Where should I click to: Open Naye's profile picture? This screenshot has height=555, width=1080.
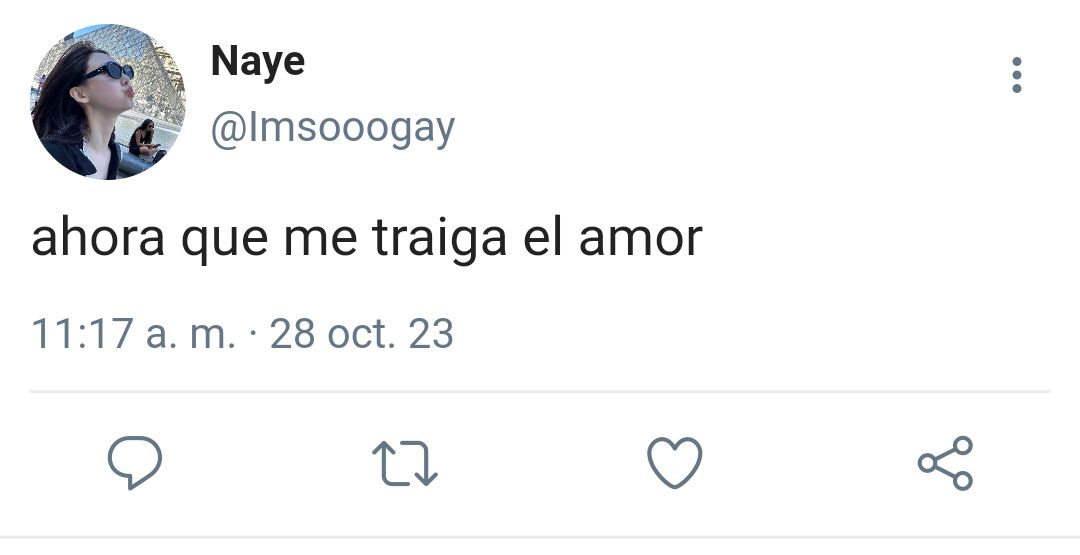108,102
